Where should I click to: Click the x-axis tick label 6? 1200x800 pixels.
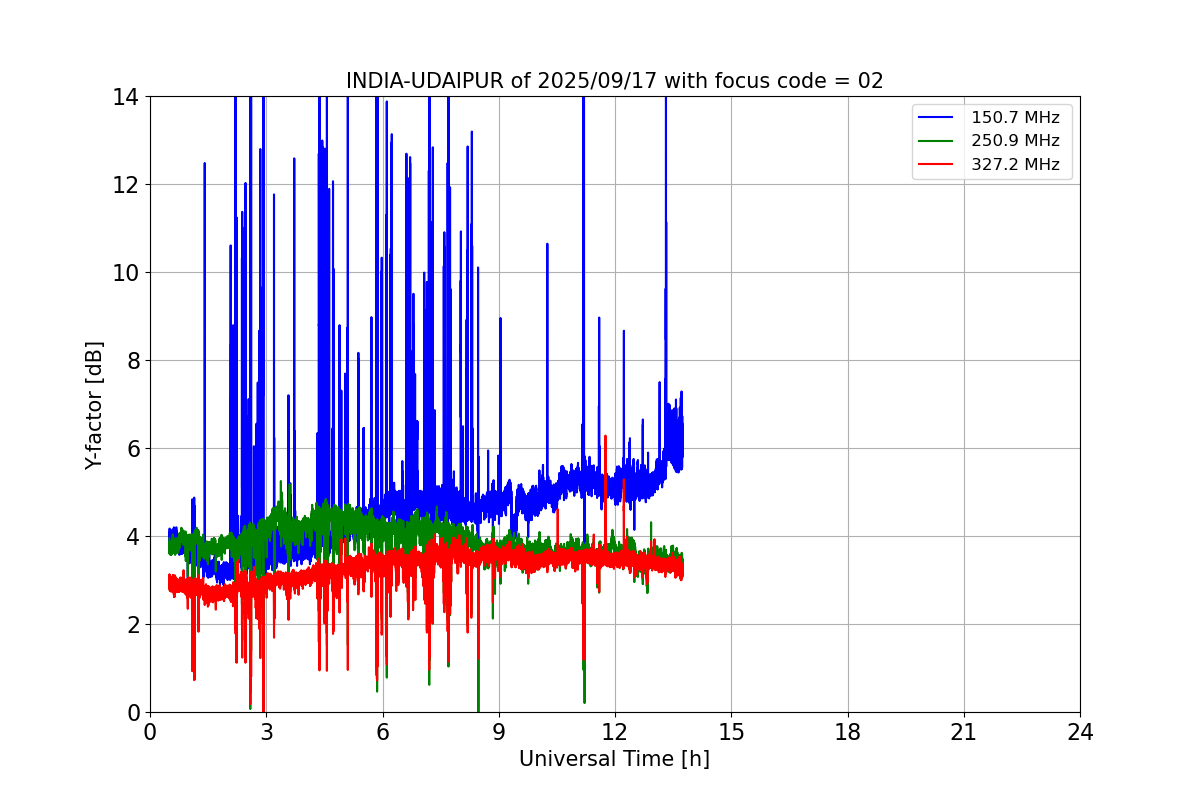tap(382, 731)
